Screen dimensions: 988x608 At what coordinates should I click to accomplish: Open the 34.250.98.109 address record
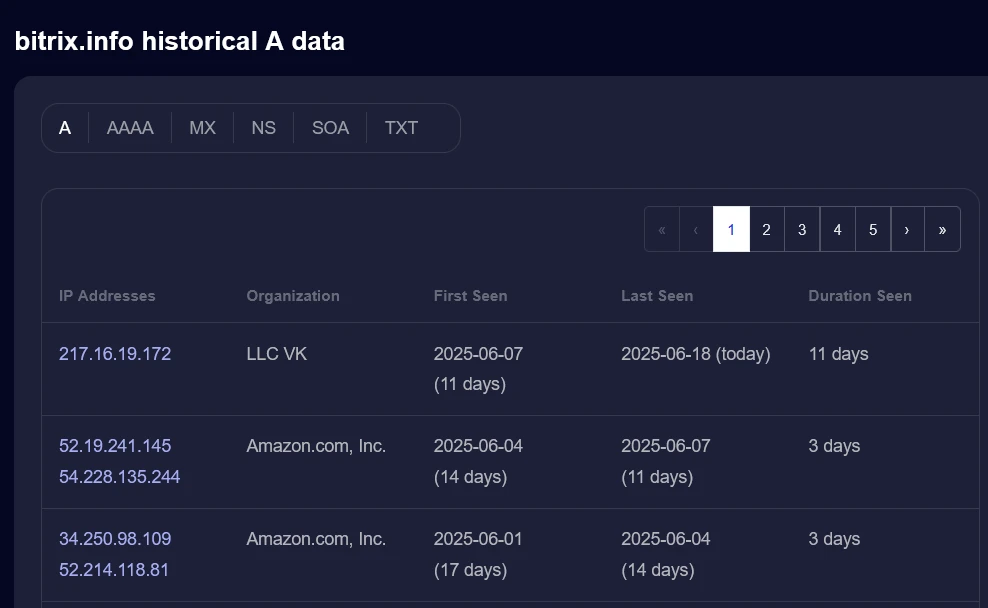[x=114, y=539]
